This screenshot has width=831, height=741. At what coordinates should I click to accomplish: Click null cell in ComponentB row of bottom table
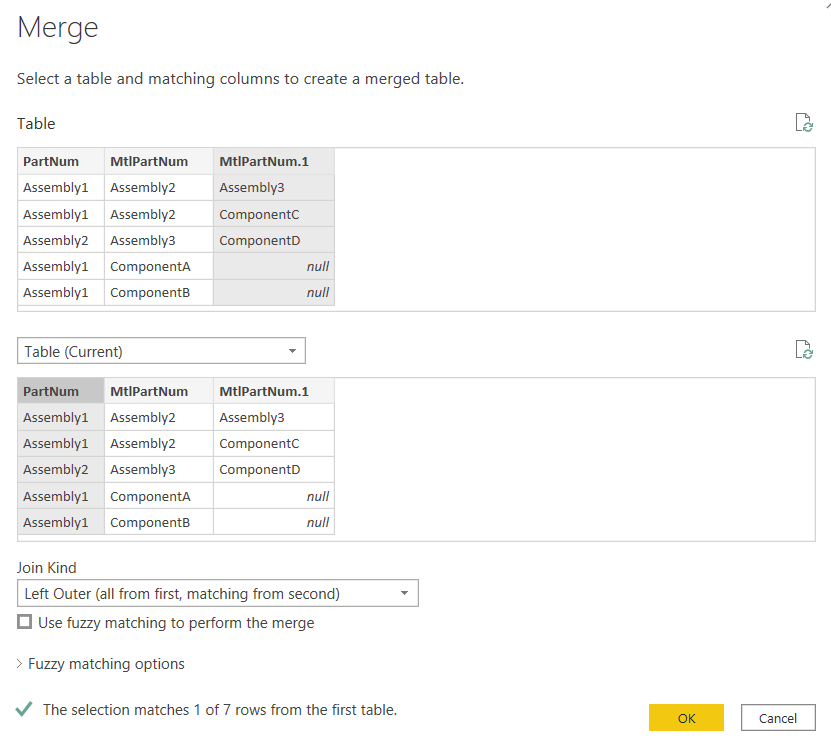pos(274,522)
